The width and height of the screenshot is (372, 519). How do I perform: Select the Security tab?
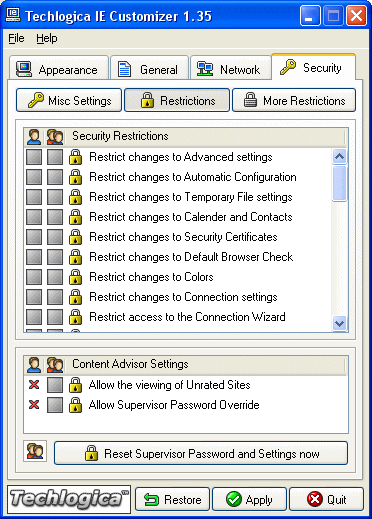[314, 67]
